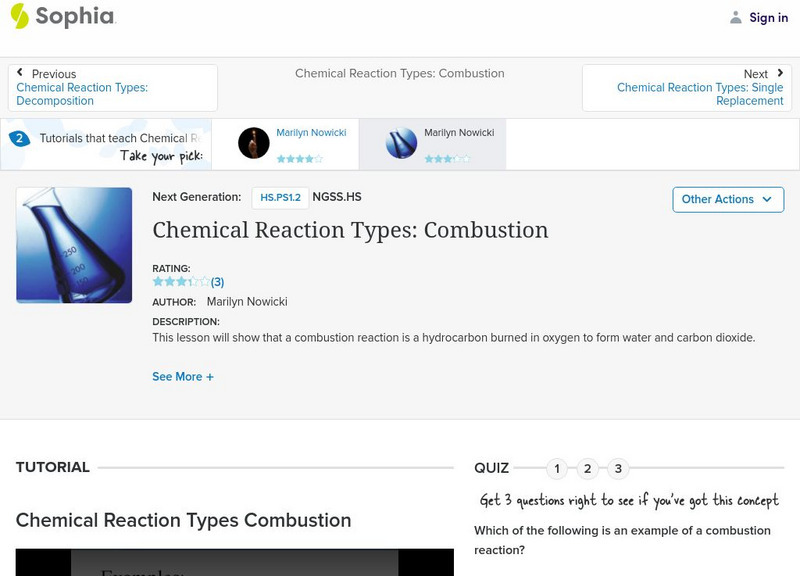
Task: Select first Marilyn Nowicki tutorial avatar
Action: coord(254,143)
